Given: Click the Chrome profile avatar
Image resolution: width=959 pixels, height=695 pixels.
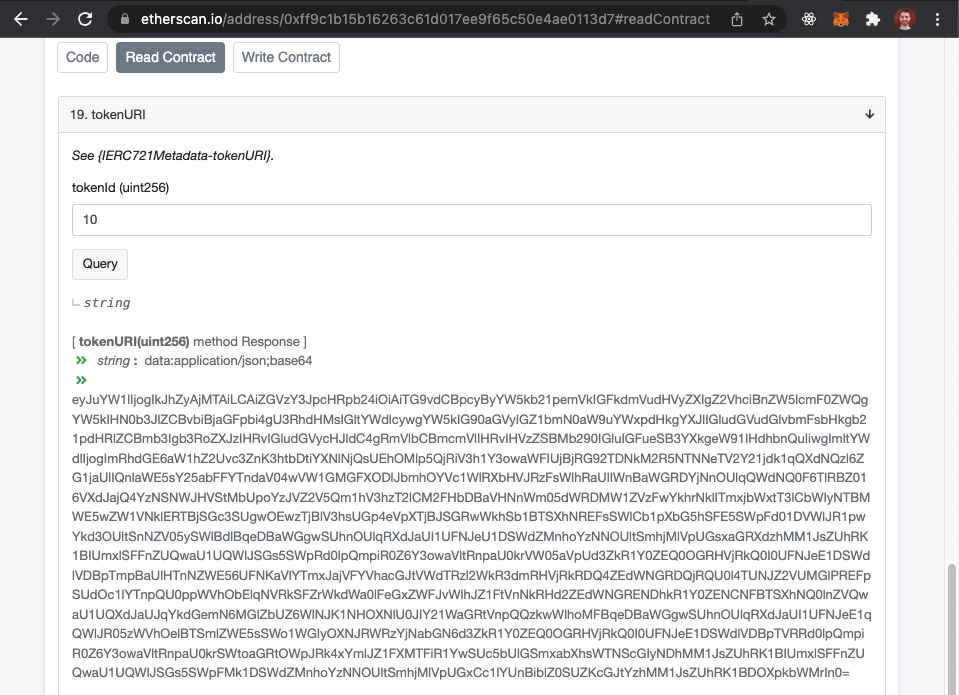Looking at the screenshot, I should click(x=904, y=19).
